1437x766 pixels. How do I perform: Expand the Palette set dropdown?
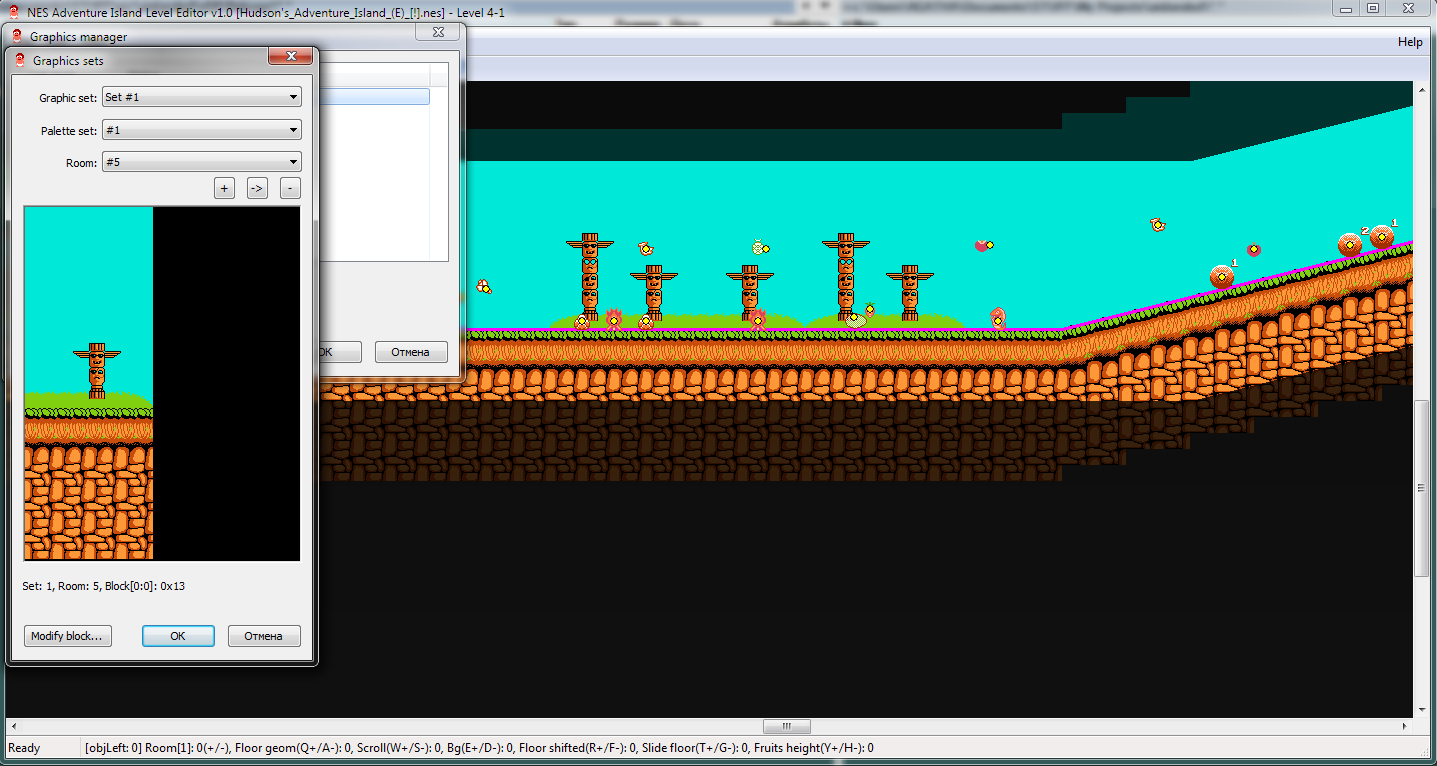point(202,130)
